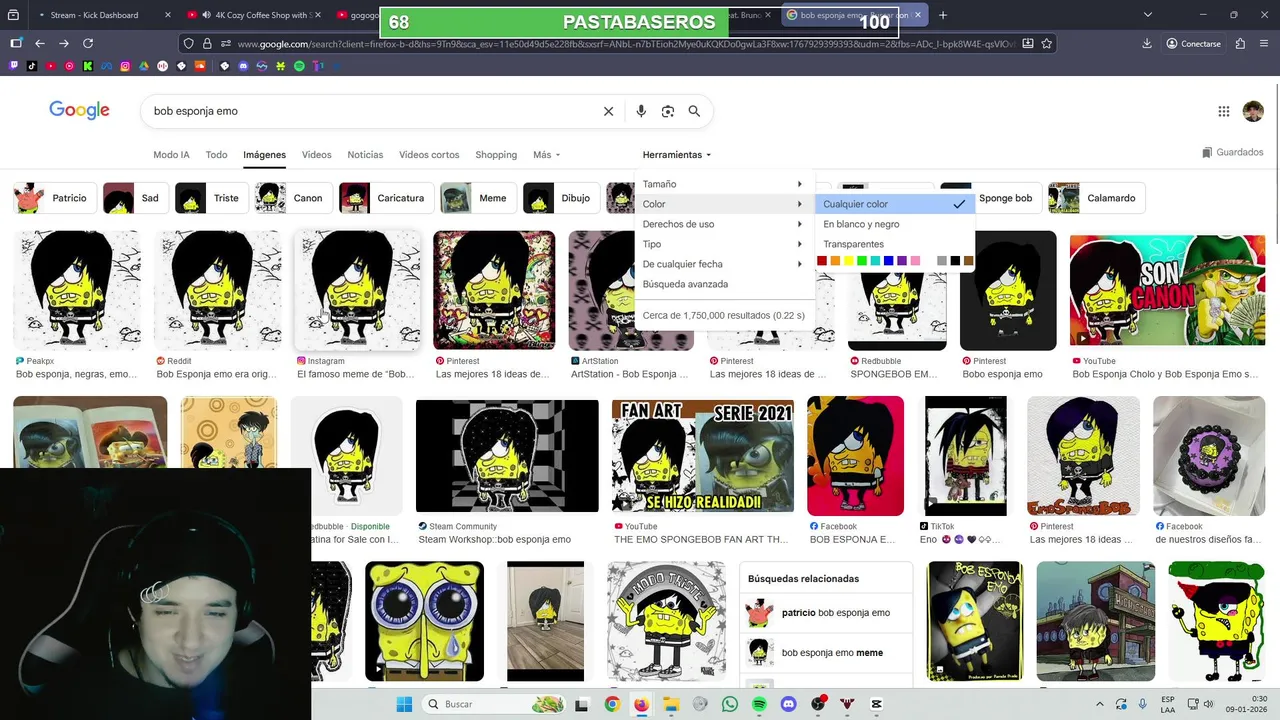Switch to the Shopping tab
Screen dimensions: 1280x720
click(496, 155)
